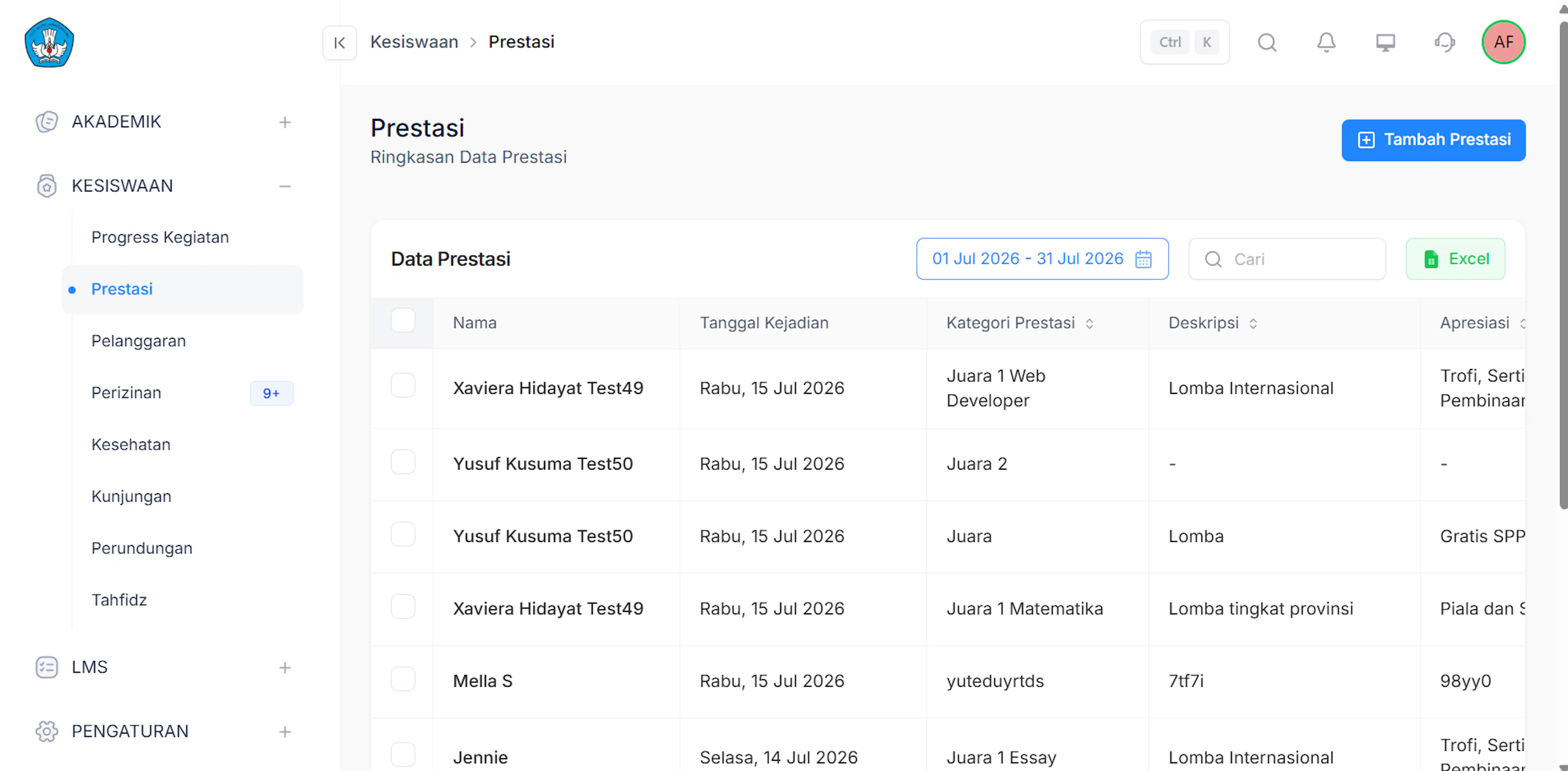Open the headset support icon
The image size is (1568, 771).
1444,42
